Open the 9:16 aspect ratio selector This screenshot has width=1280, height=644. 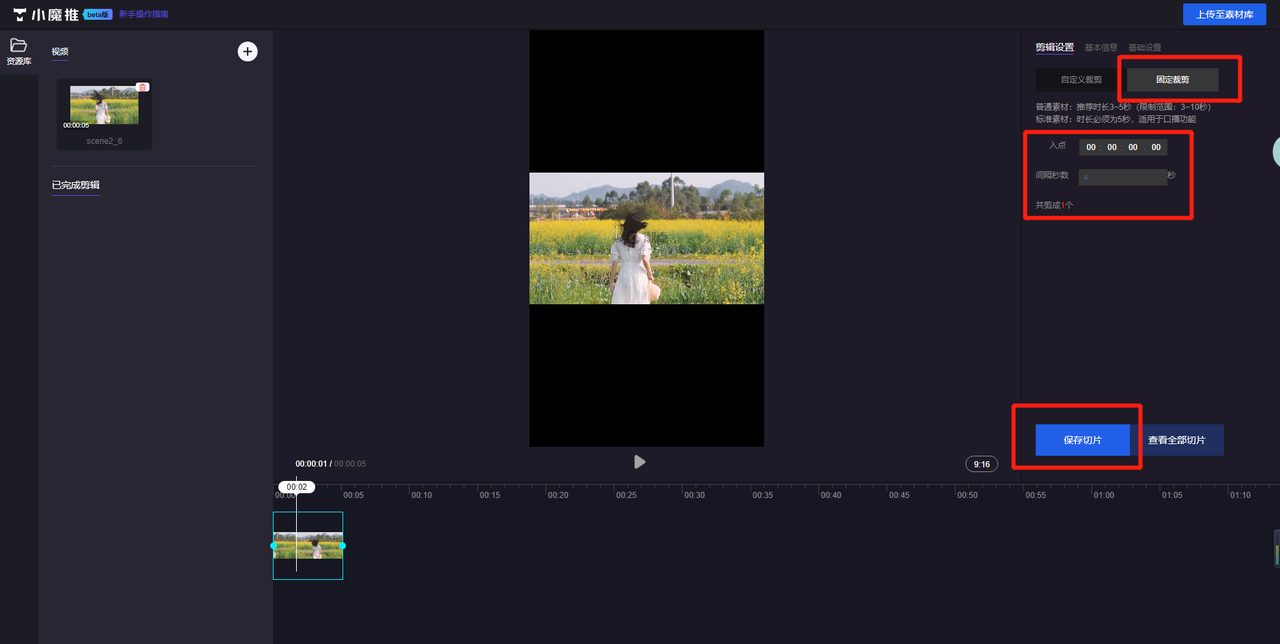(x=982, y=464)
